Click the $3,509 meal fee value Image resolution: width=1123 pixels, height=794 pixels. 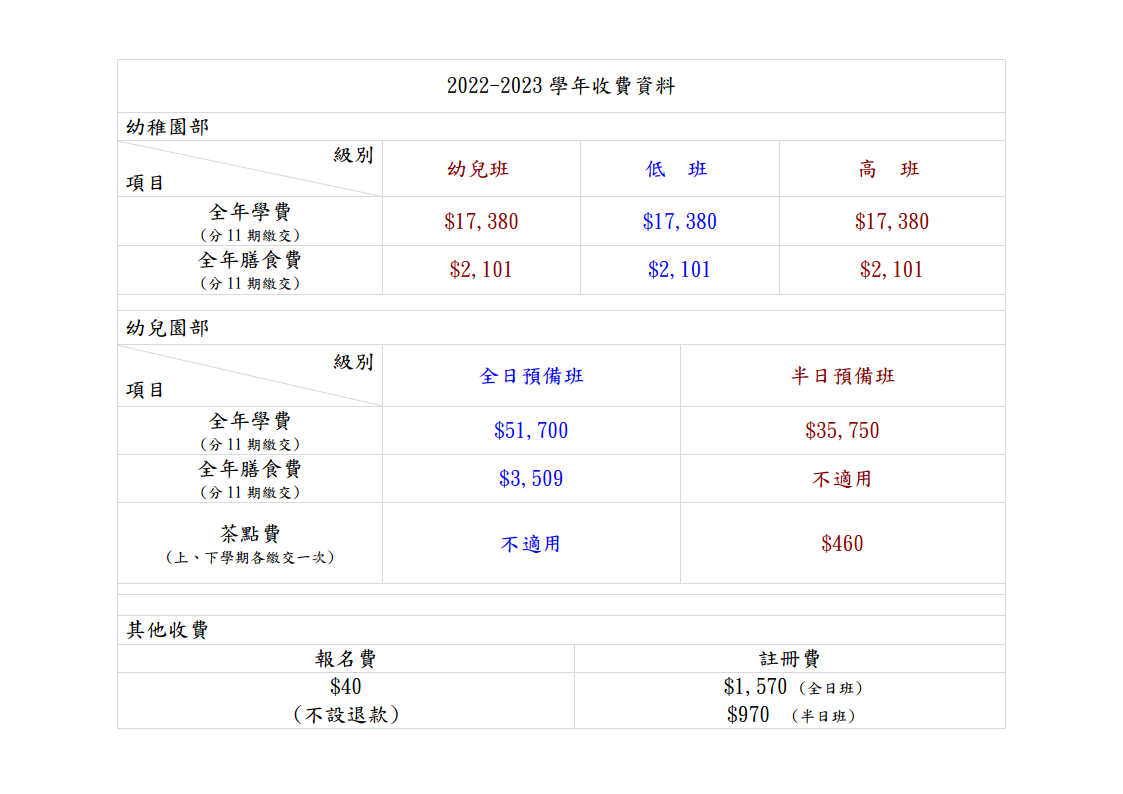click(x=531, y=479)
